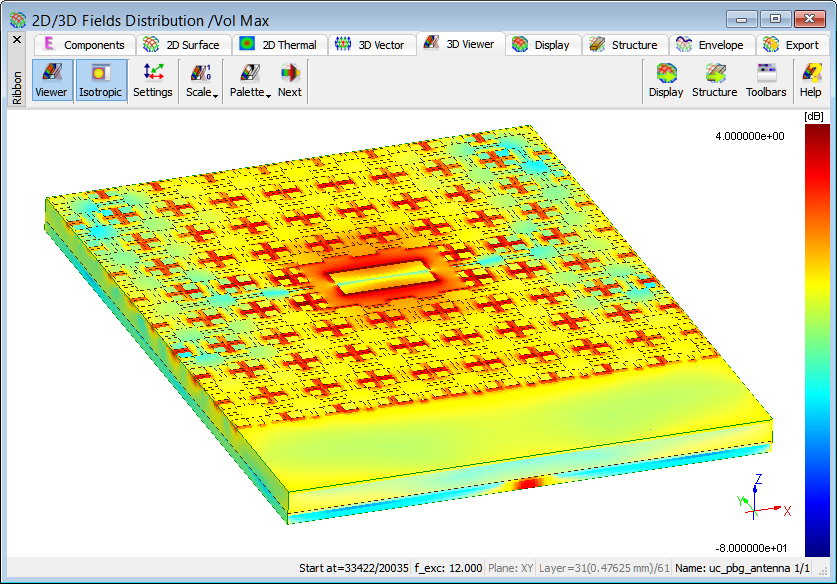Image resolution: width=837 pixels, height=584 pixels.
Task: Switch to the Components tab
Action: pos(83,45)
